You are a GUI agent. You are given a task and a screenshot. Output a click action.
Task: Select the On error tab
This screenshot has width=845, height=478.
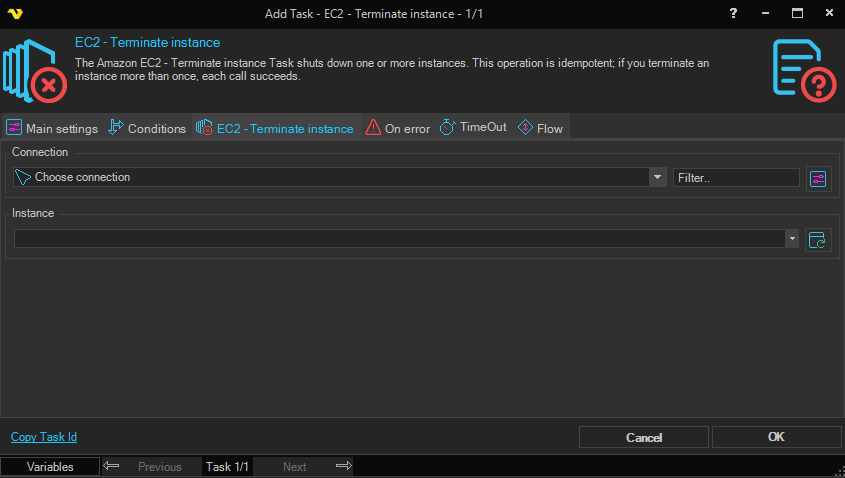[x=397, y=128]
